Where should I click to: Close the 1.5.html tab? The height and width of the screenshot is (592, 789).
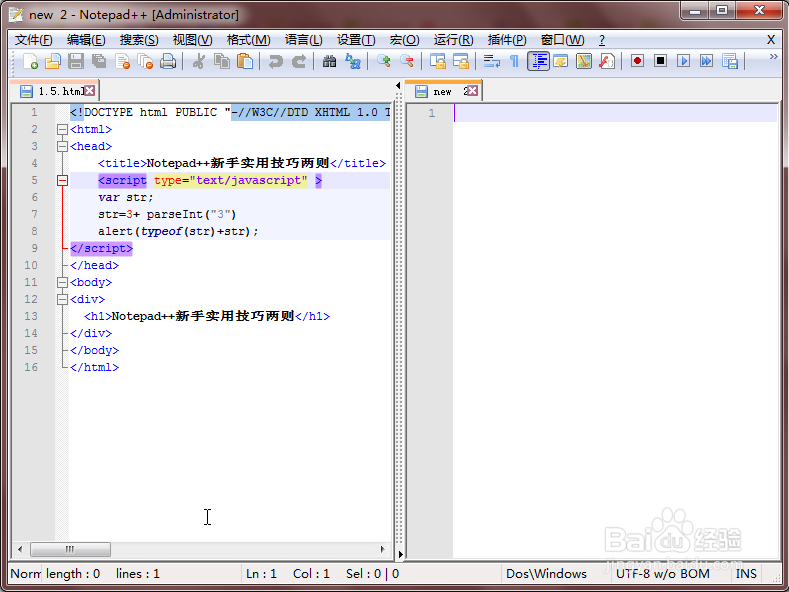pos(90,91)
